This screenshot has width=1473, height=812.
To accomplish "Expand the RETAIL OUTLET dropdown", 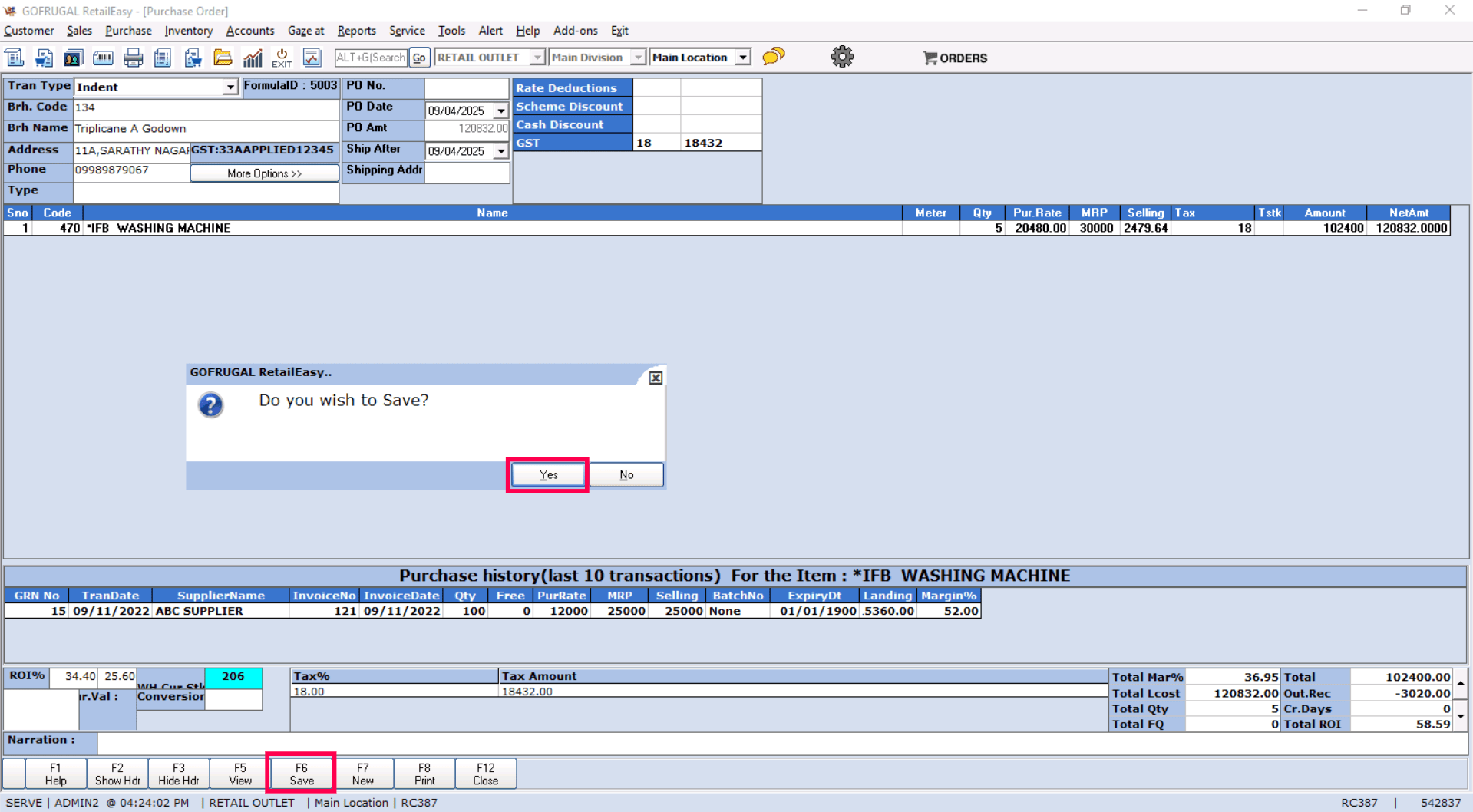I will (x=537, y=58).
